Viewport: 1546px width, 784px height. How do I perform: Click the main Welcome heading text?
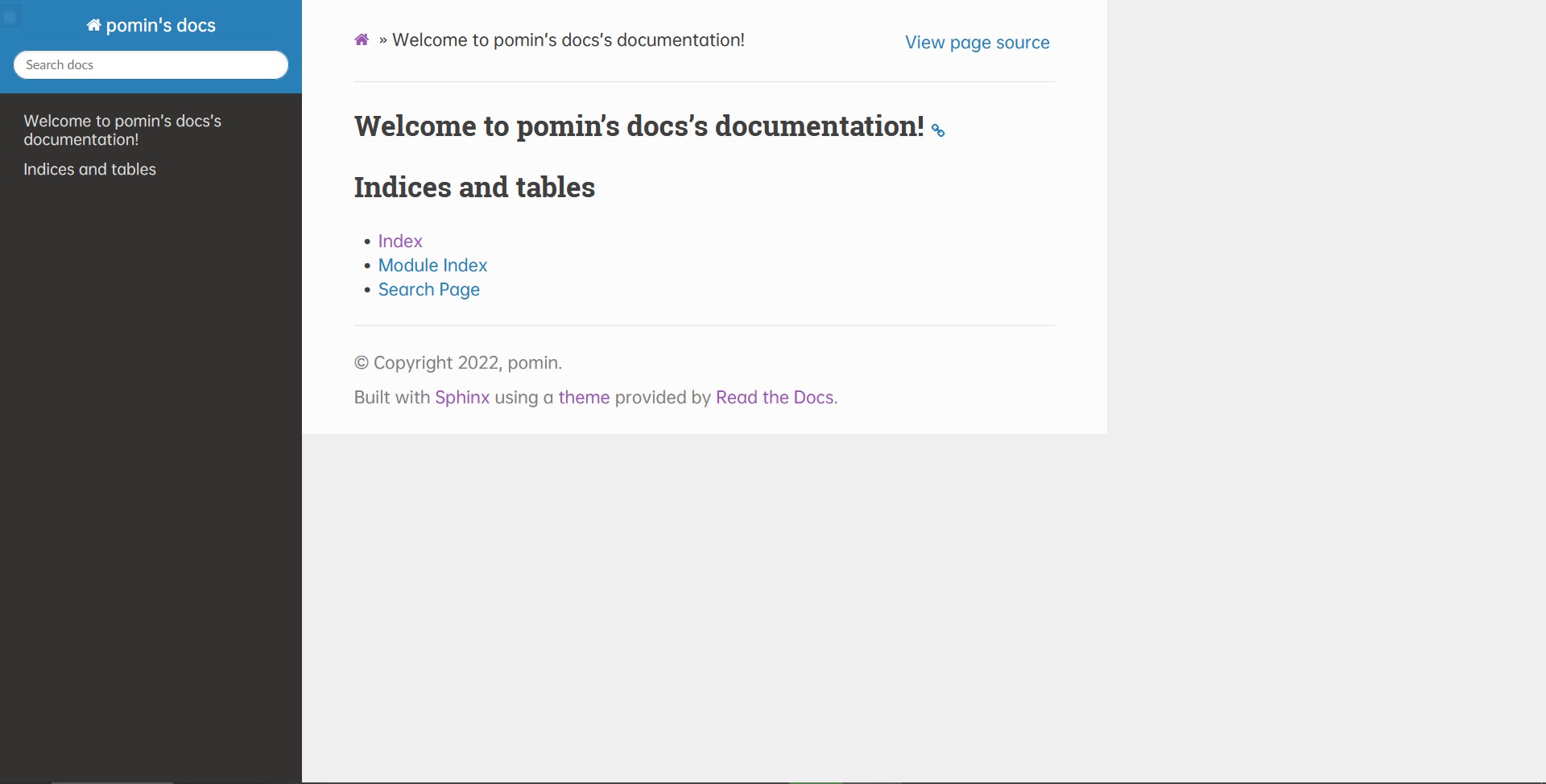point(639,126)
